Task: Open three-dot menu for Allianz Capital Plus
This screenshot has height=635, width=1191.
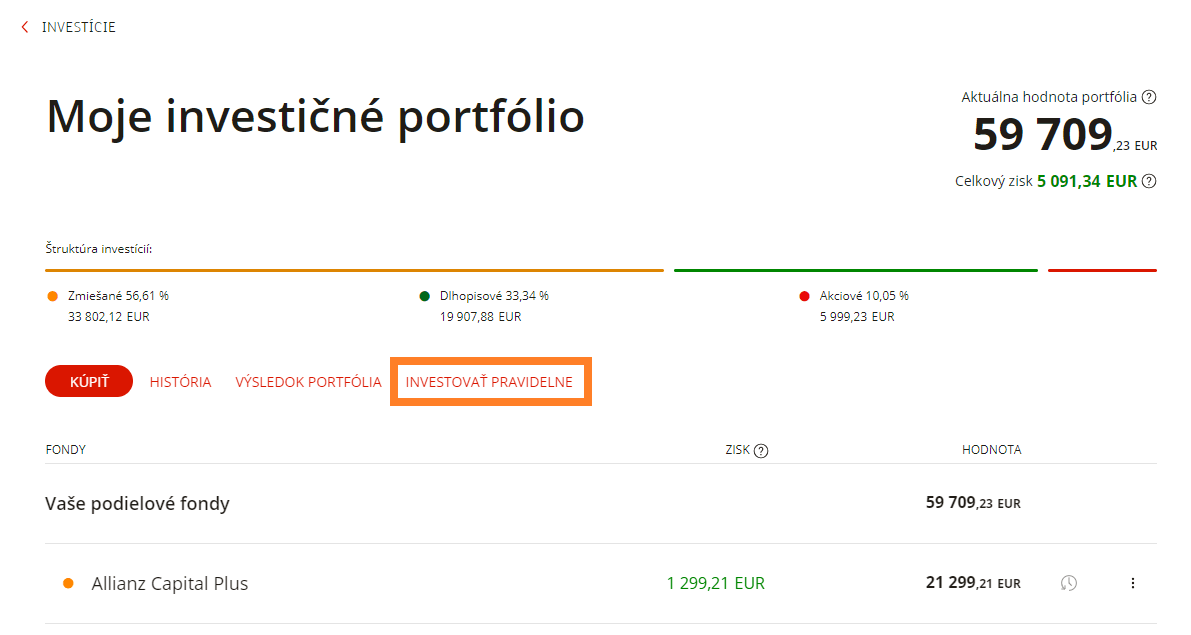Action: pos(1133,583)
